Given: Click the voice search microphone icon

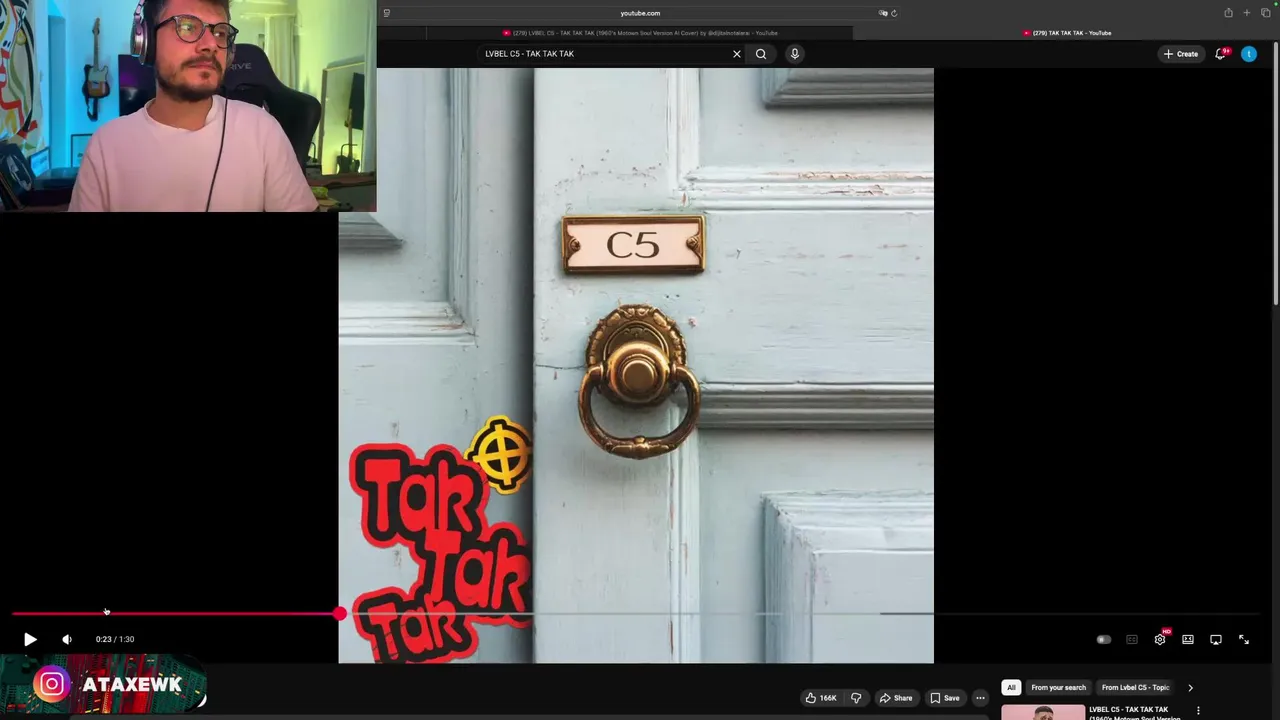Looking at the screenshot, I should pyautogui.click(x=795, y=54).
